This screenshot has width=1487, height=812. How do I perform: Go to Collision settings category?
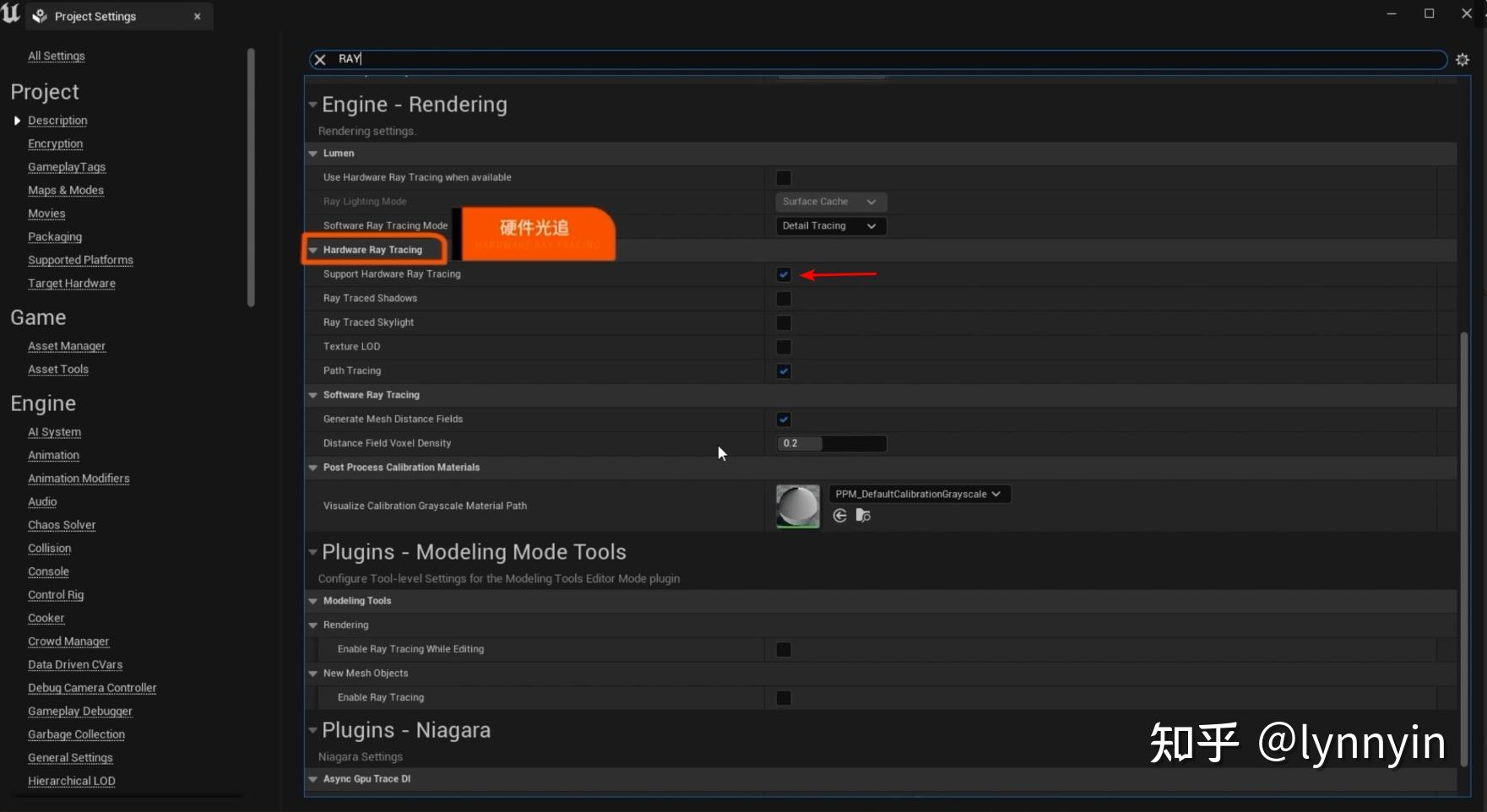click(50, 549)
